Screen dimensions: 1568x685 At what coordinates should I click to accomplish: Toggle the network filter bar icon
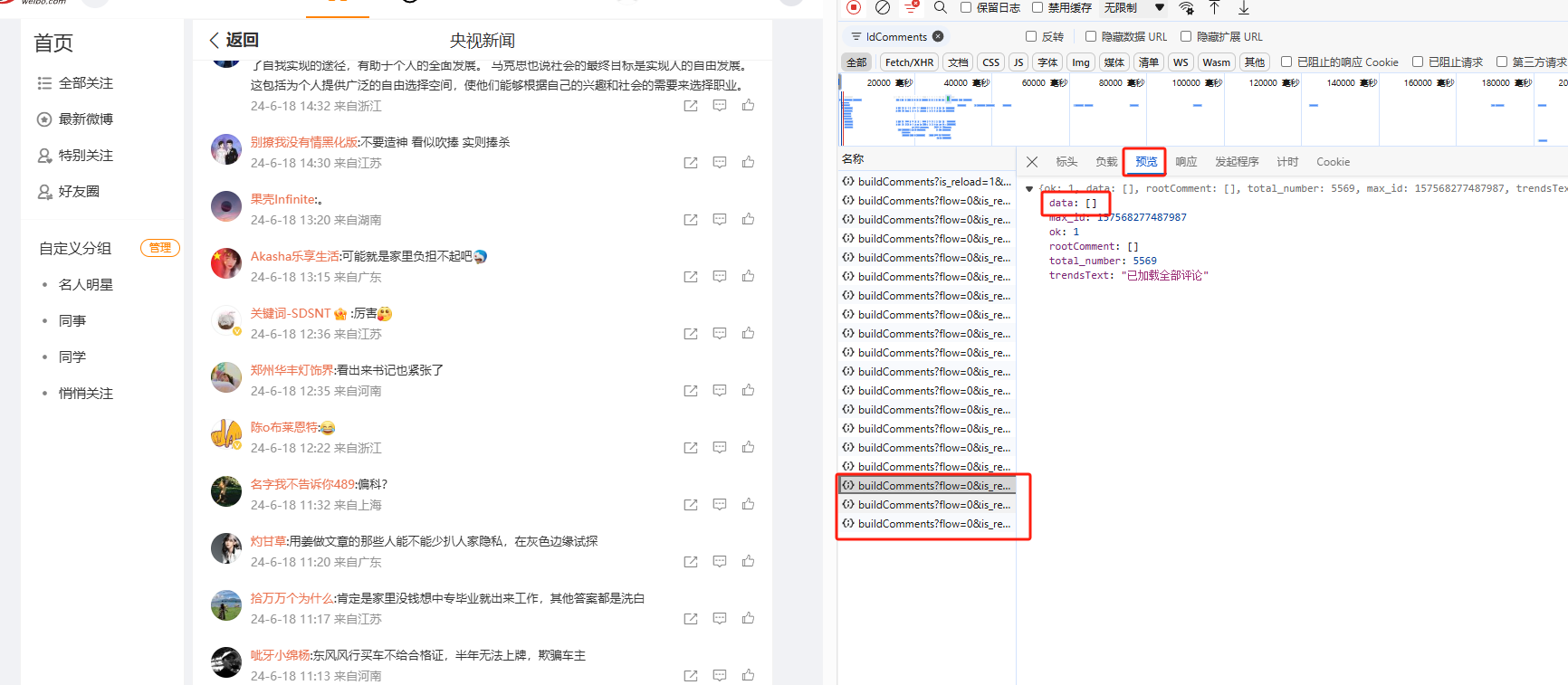912,7
